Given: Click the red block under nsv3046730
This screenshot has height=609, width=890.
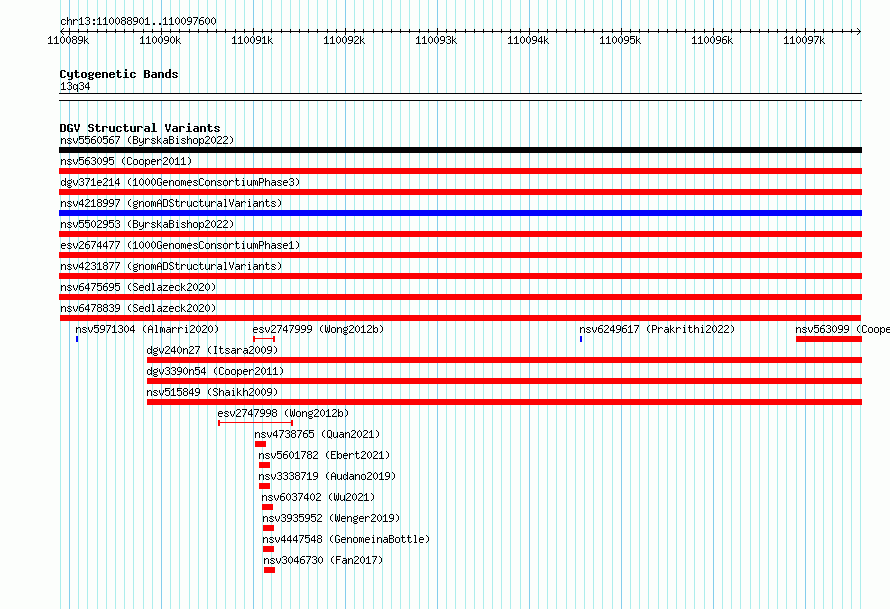Looking at the screenshot, I should tap(270, 570).
